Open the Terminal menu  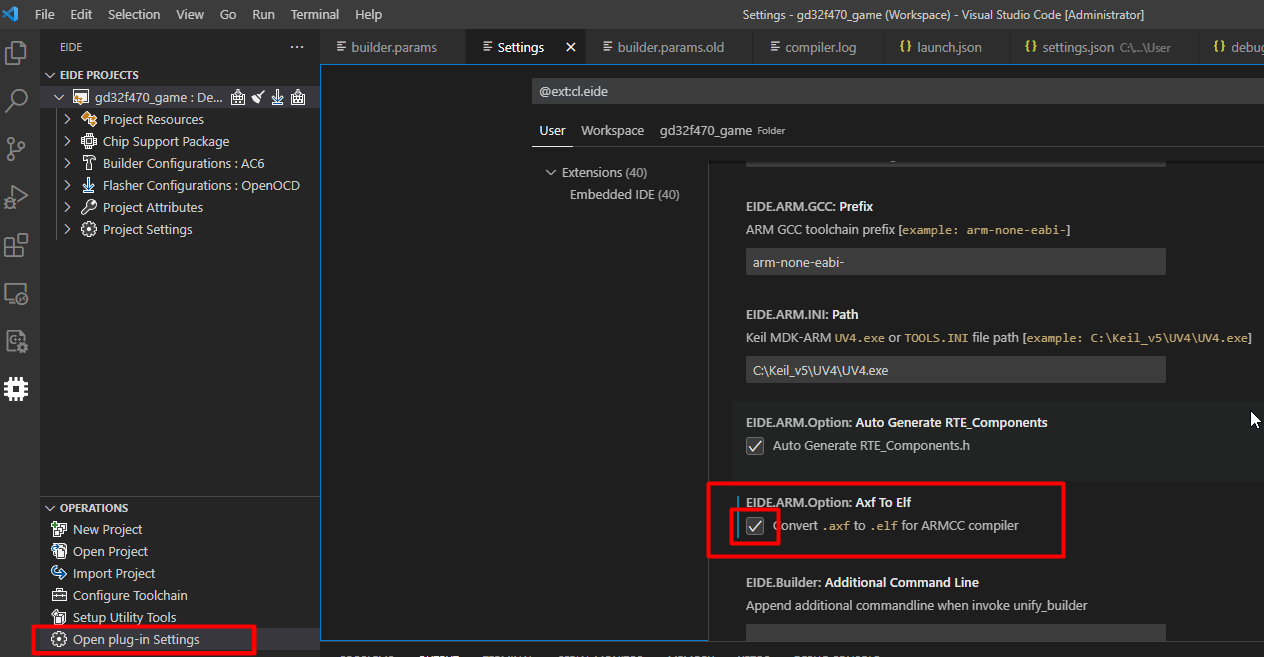pyautogui.click(x=314, y=14)
